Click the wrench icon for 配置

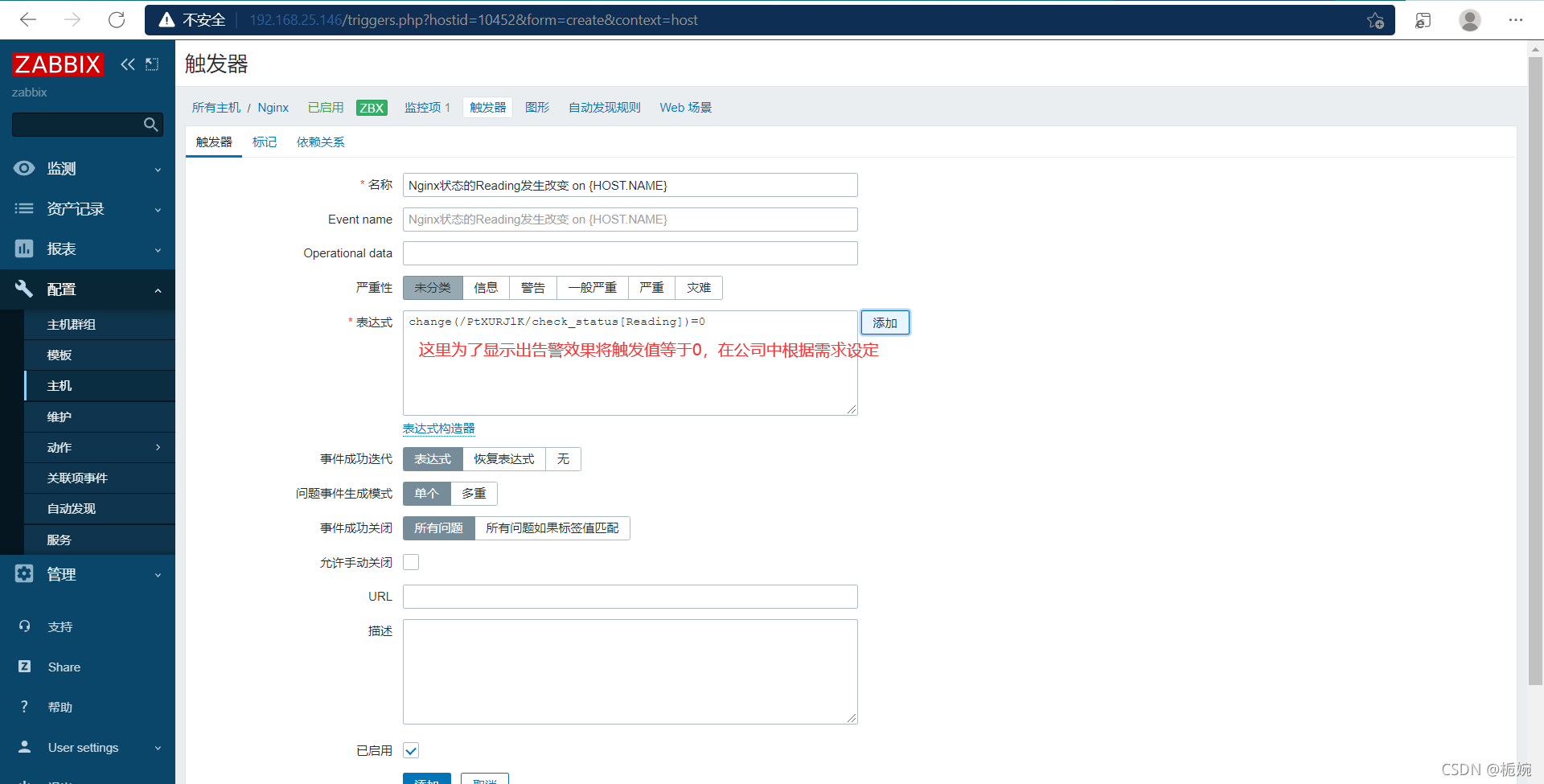click(24, 289)
